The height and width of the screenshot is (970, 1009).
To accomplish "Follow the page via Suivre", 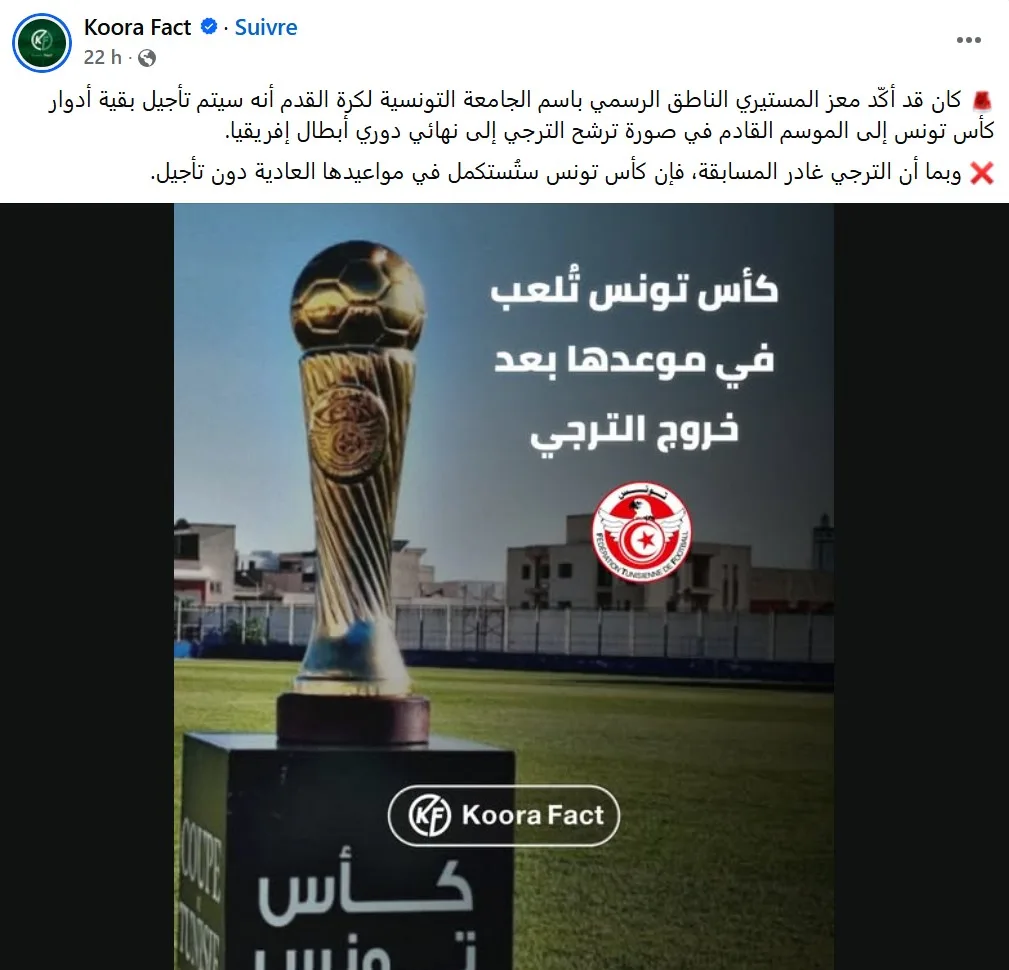I will 266,27.
